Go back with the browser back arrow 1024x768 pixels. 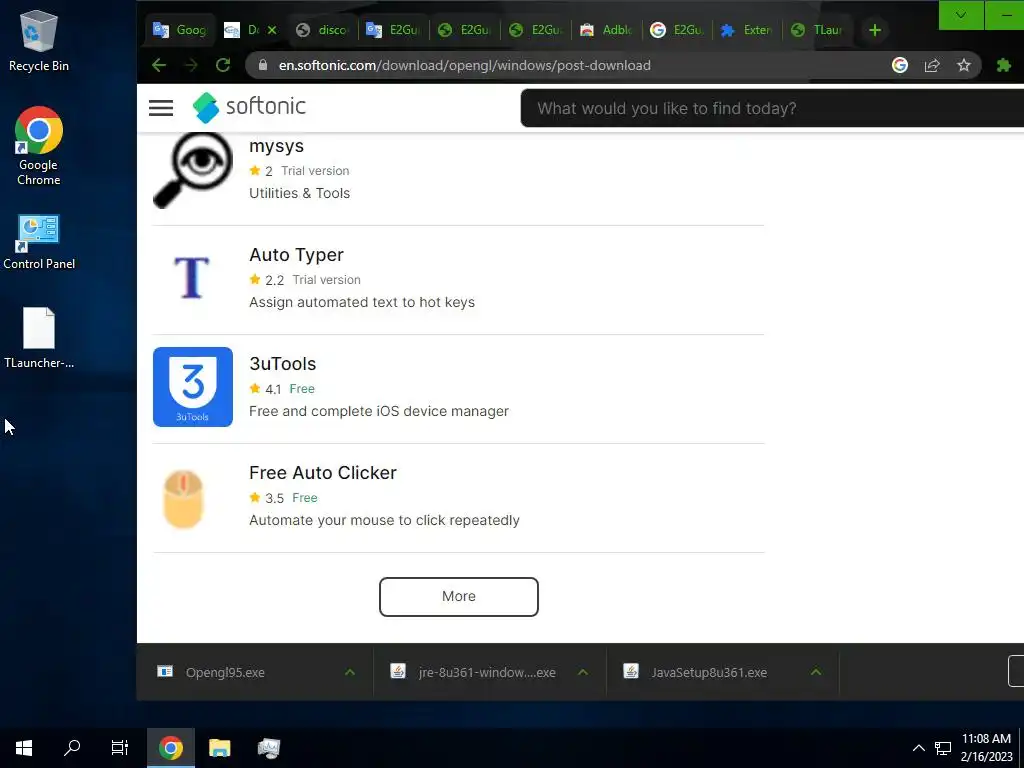point(159,65)
